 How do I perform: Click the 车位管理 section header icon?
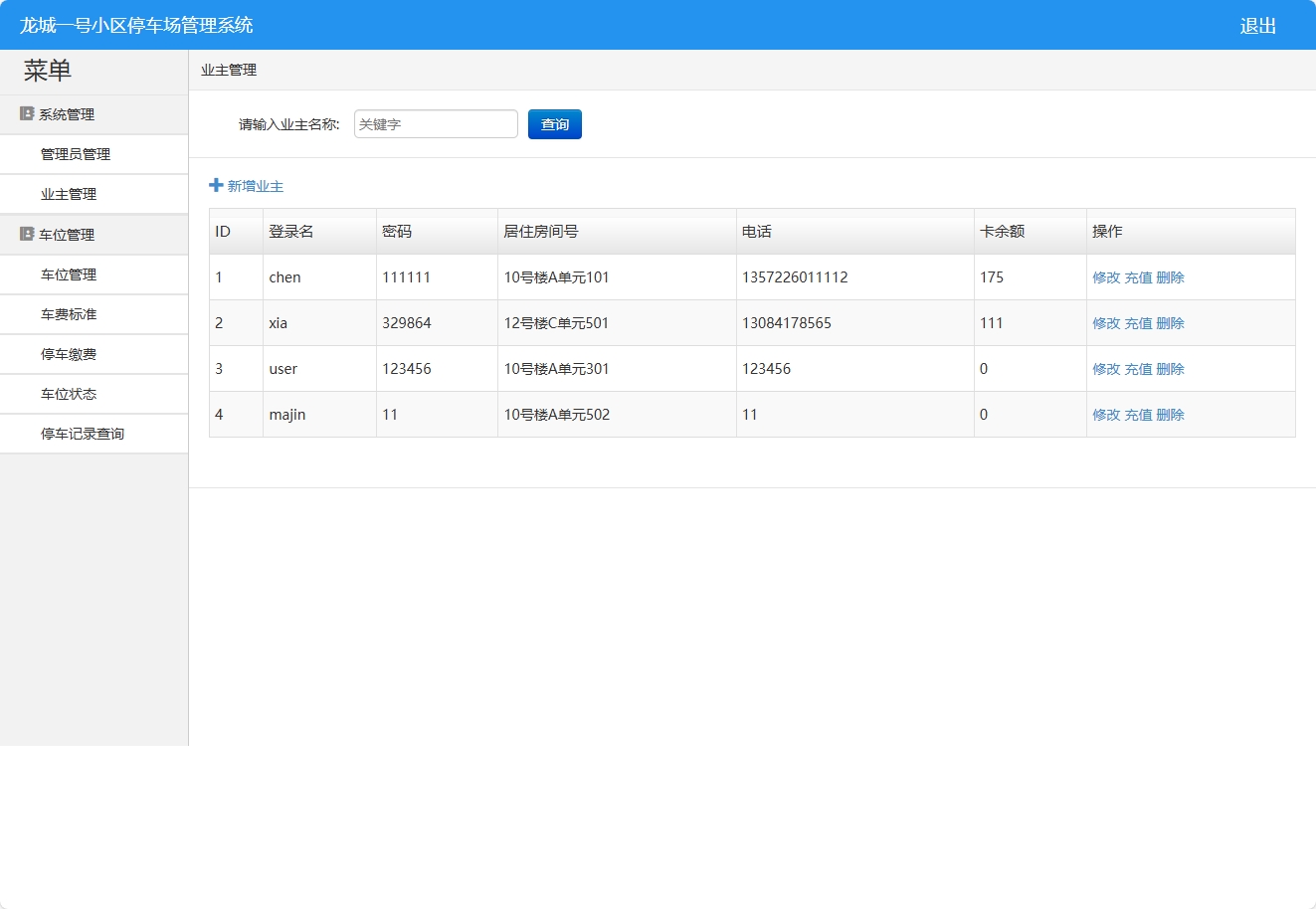27,235
